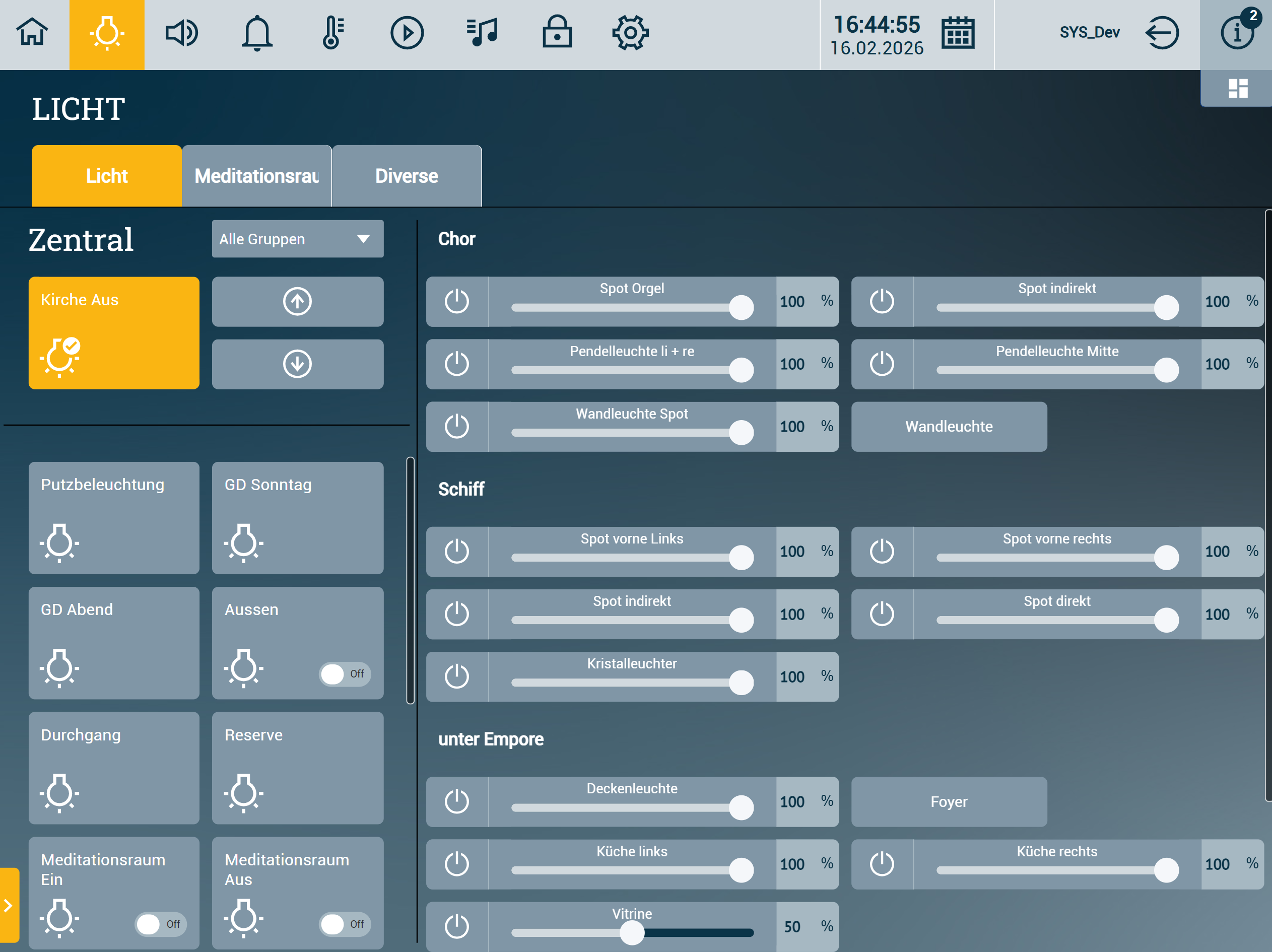Open the dashboard layout grid panel
The image size is (1272, 952).
tap(1238, 89)
